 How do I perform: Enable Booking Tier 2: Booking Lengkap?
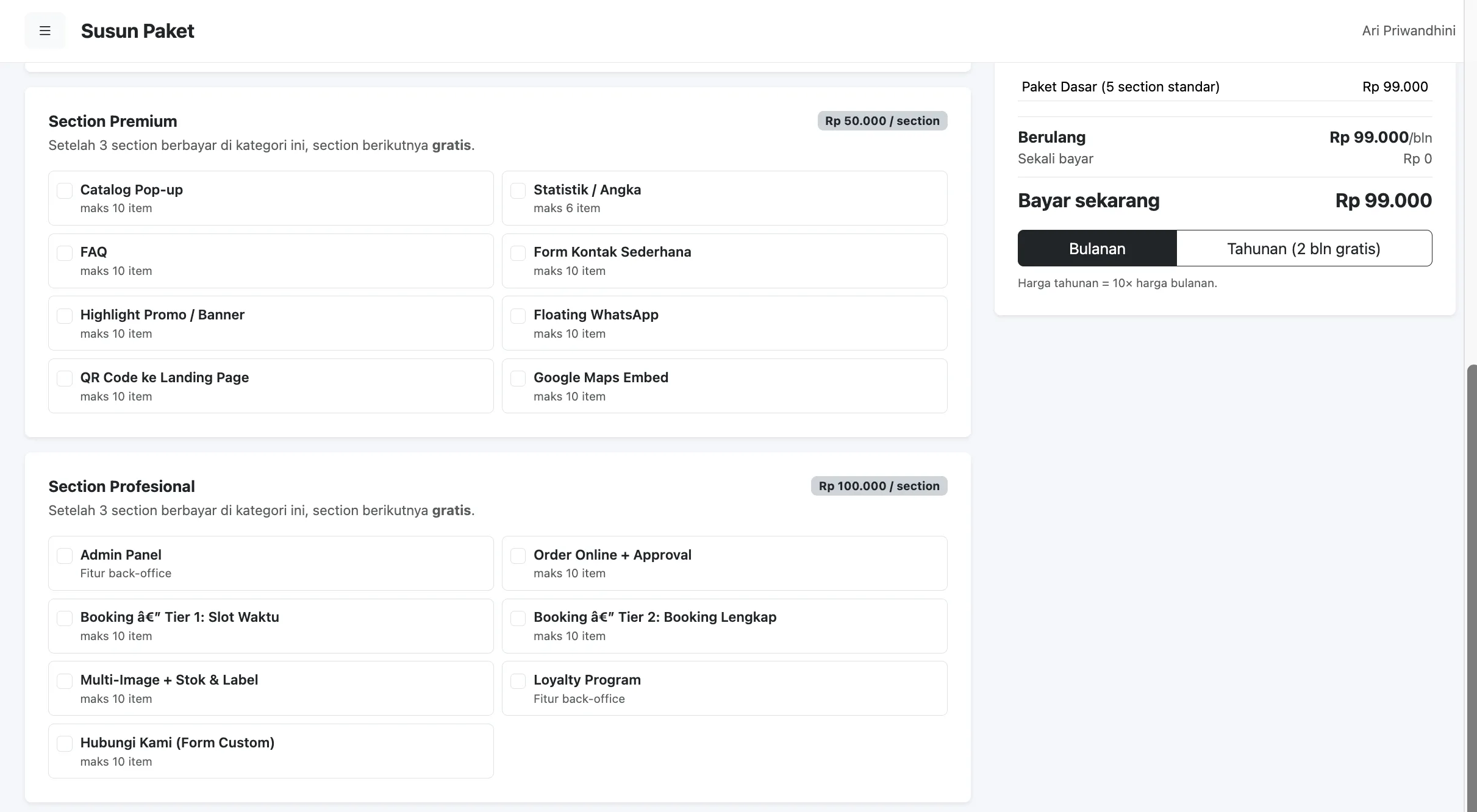518,618
